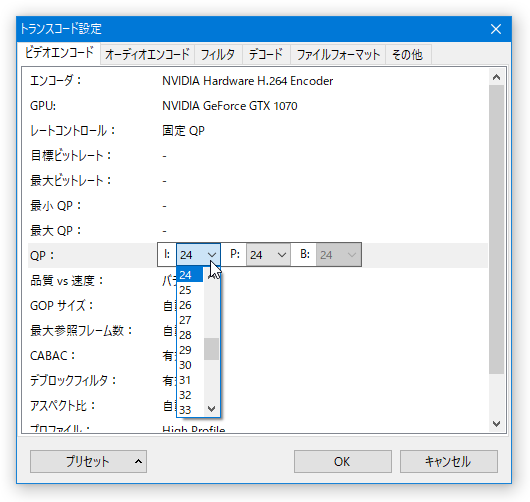This screenshot has width=530, height=502.
Task: Select the デブロックフィルタ row label
Action: click(x=73, y=381)
